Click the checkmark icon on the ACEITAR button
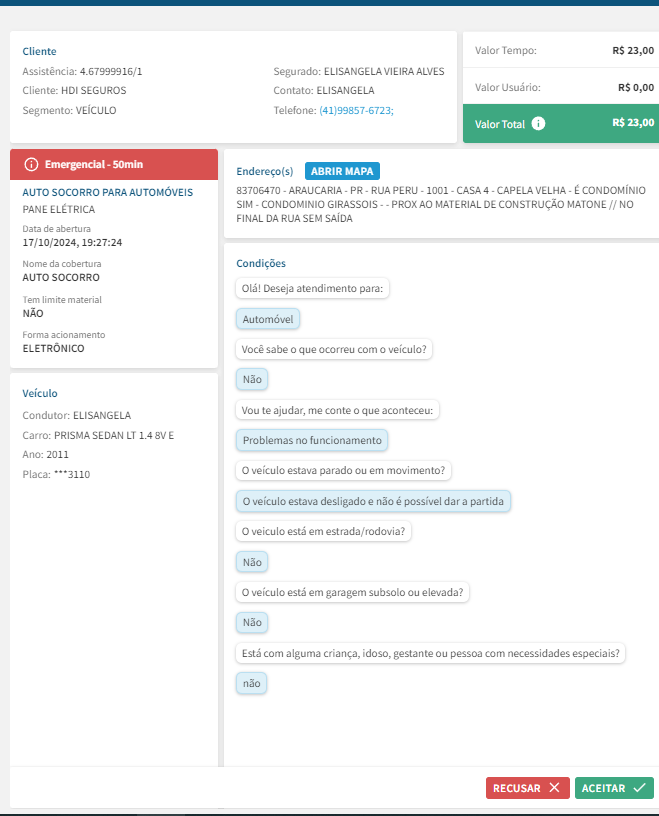This screenshot has width=659, height=816. (639, 788)
